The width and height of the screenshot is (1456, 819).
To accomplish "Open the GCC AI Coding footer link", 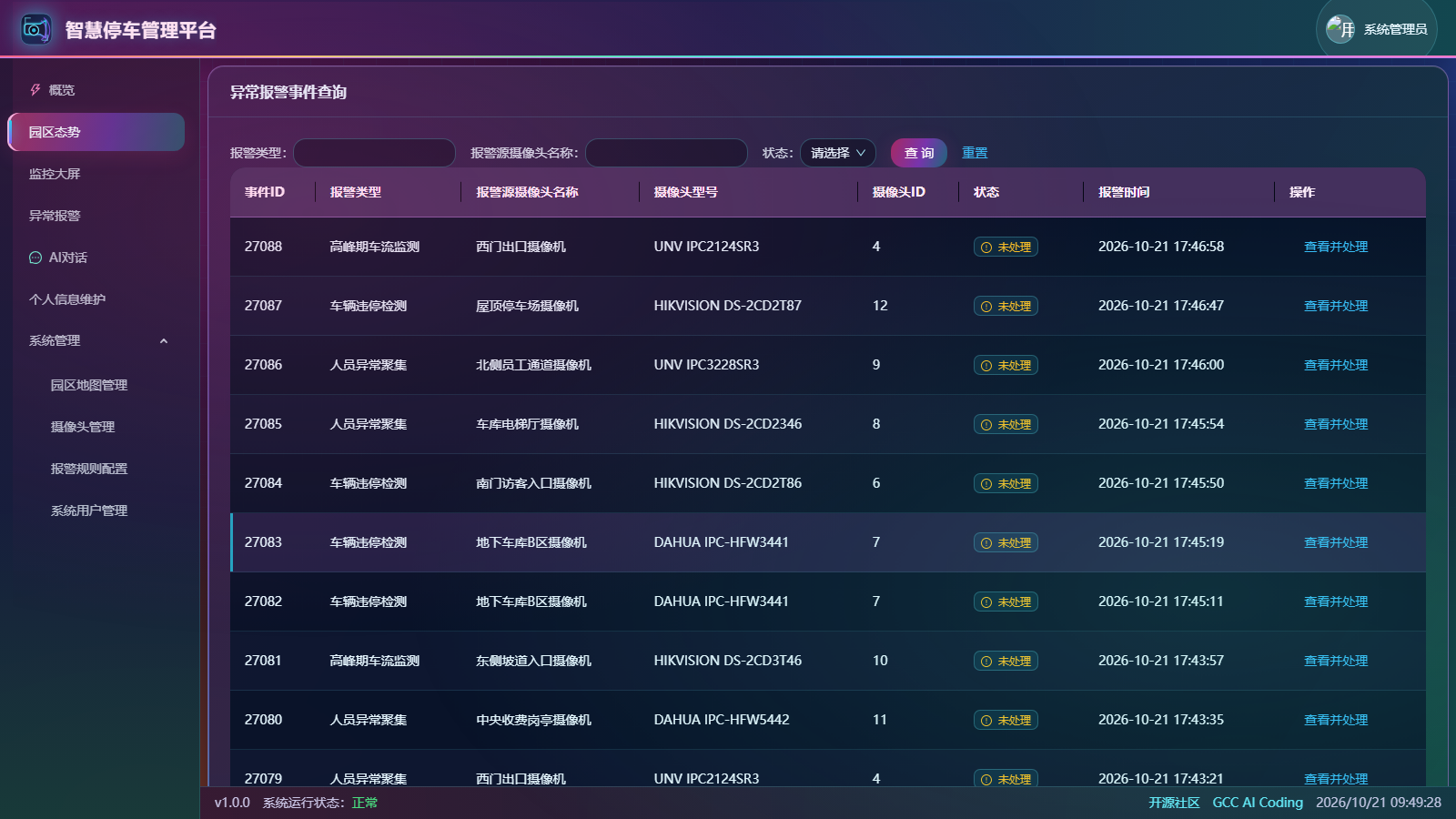I will click(1258, 803).
